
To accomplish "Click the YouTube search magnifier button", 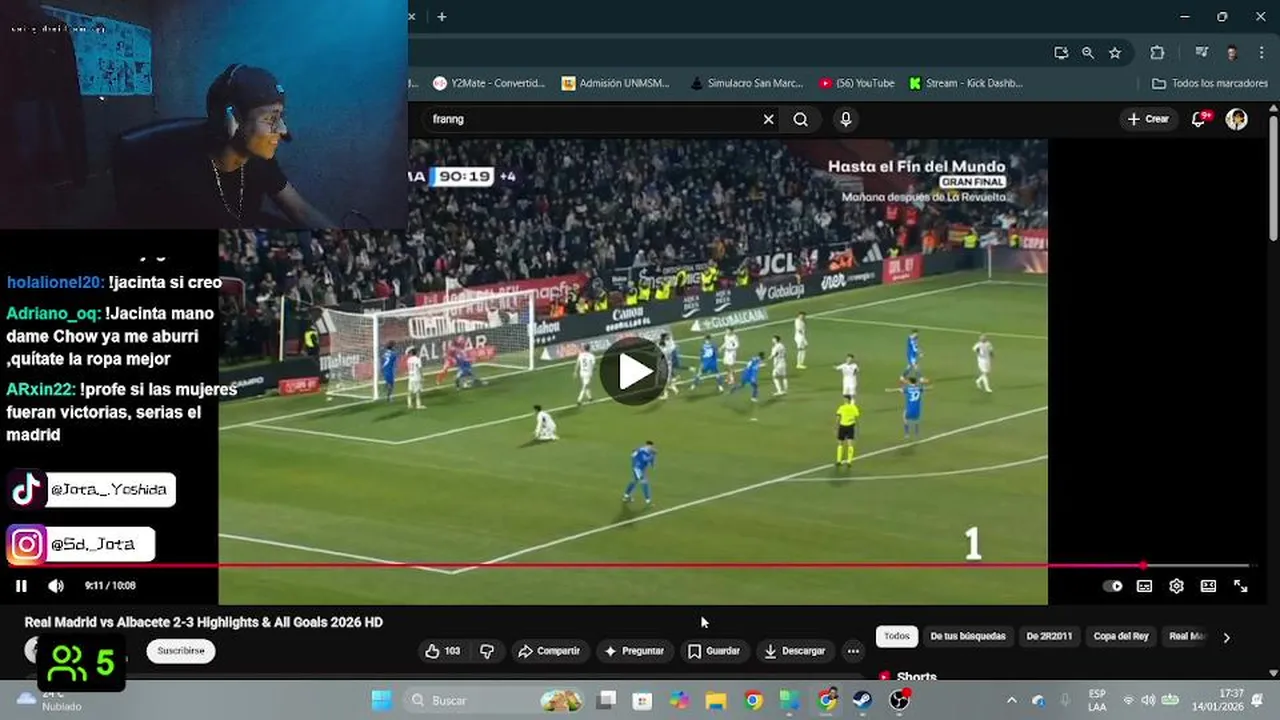I will click(x=800, y=119).
